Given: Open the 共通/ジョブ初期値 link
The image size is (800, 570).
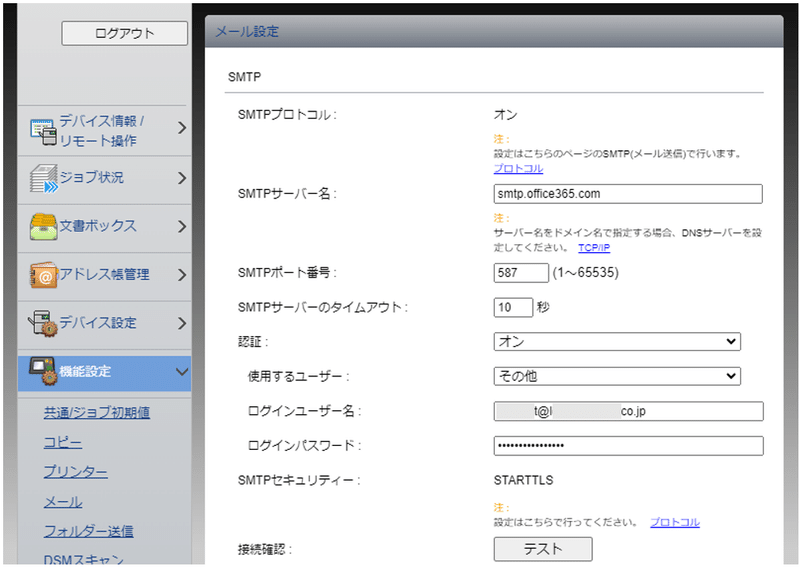Looking at the screenshot, I should [x=97, y=412].
